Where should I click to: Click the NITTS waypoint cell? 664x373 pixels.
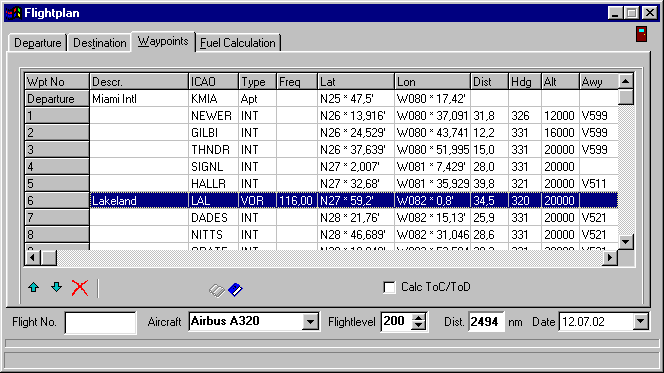213,234
